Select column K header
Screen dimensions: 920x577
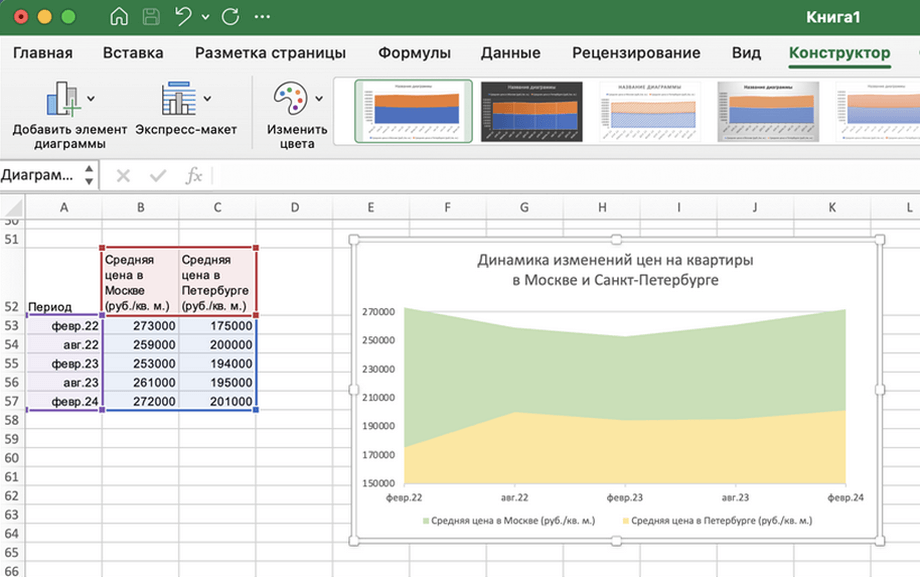[832, 207]
